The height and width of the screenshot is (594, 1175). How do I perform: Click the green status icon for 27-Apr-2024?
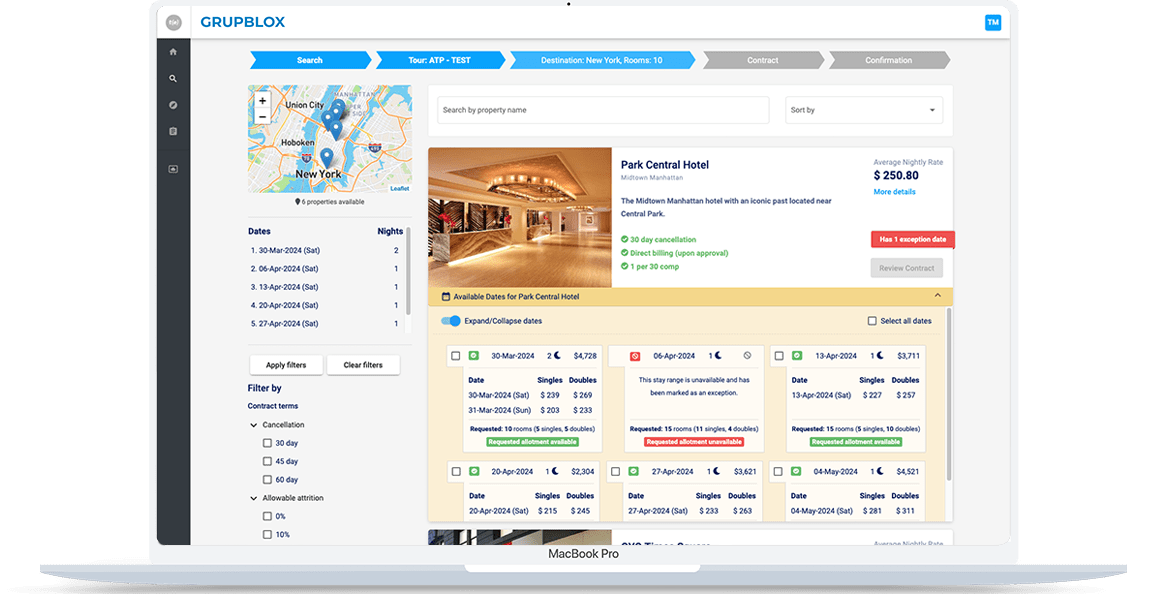[x=633, y=472]
